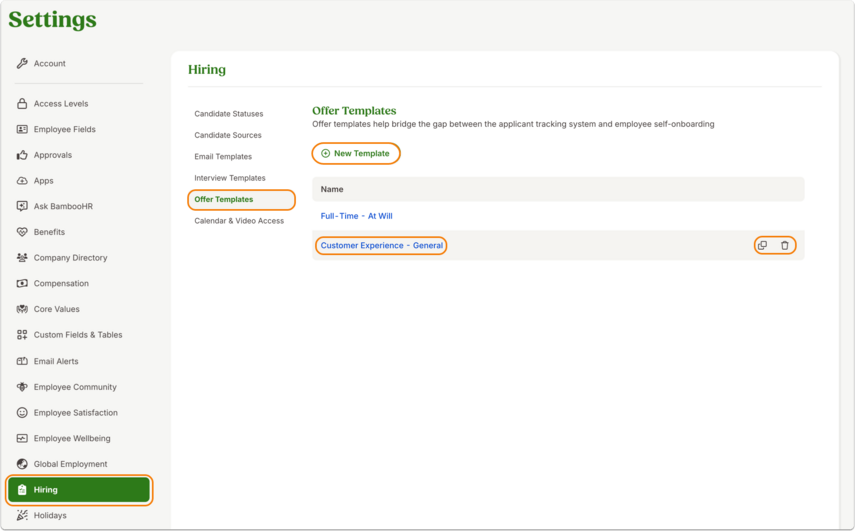Click the Account wrench icon
855x531 pixels.
click(x=22, y=63)
